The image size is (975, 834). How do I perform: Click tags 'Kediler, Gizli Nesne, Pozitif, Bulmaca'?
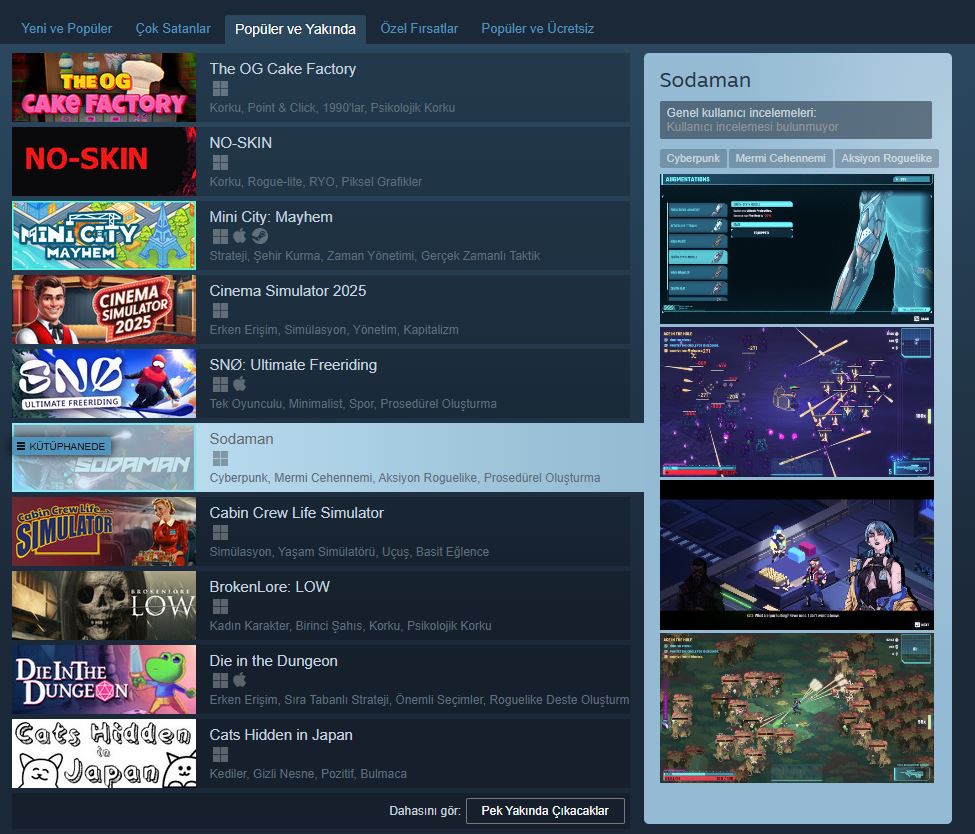308,774
